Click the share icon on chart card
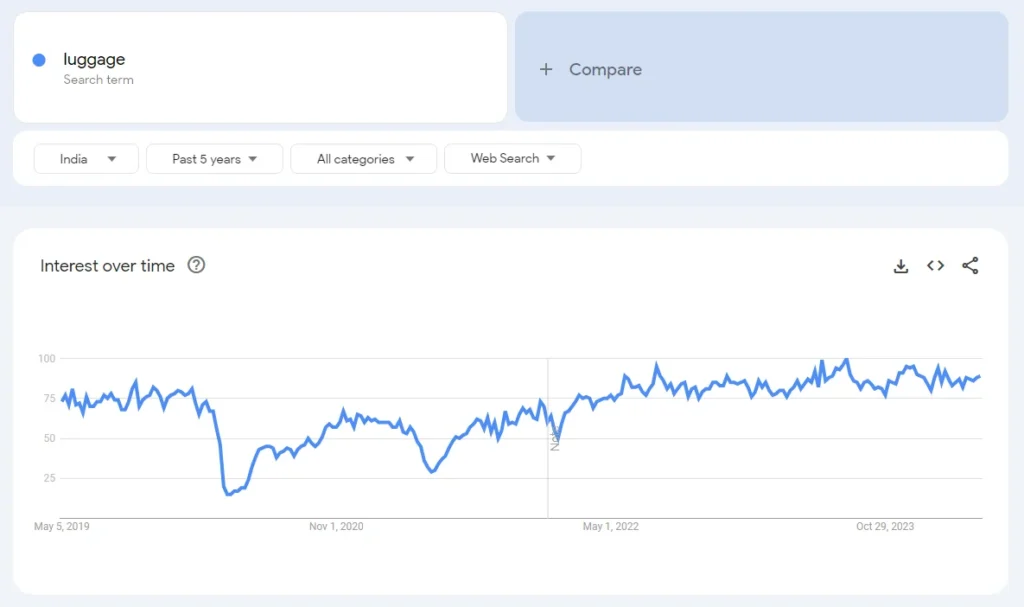Viewport: 1024px width, 607px height. coord(970,266)
